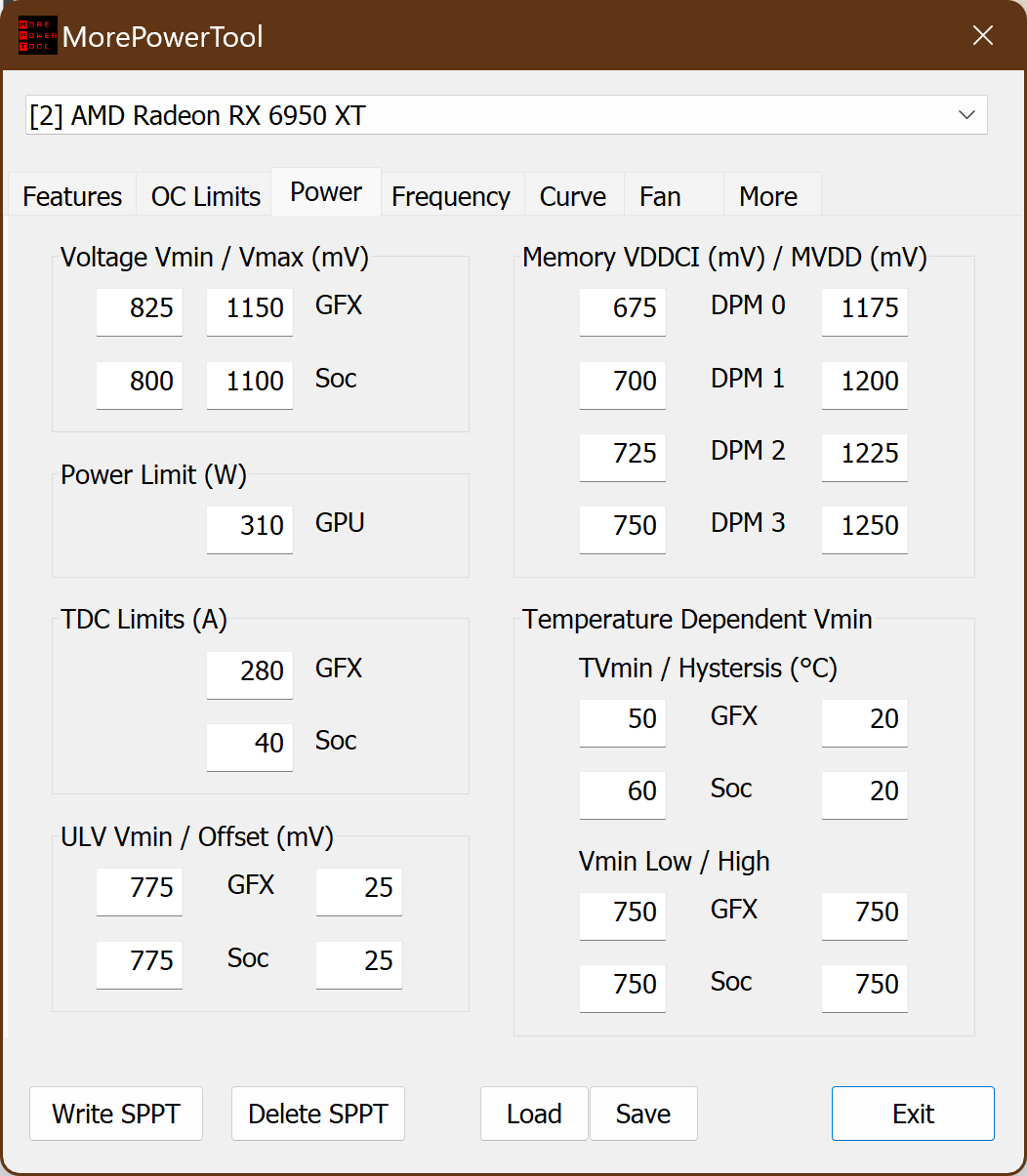Go to the Curve tab
Viewport: 1027px width, 1176px height.
[573, 196]
